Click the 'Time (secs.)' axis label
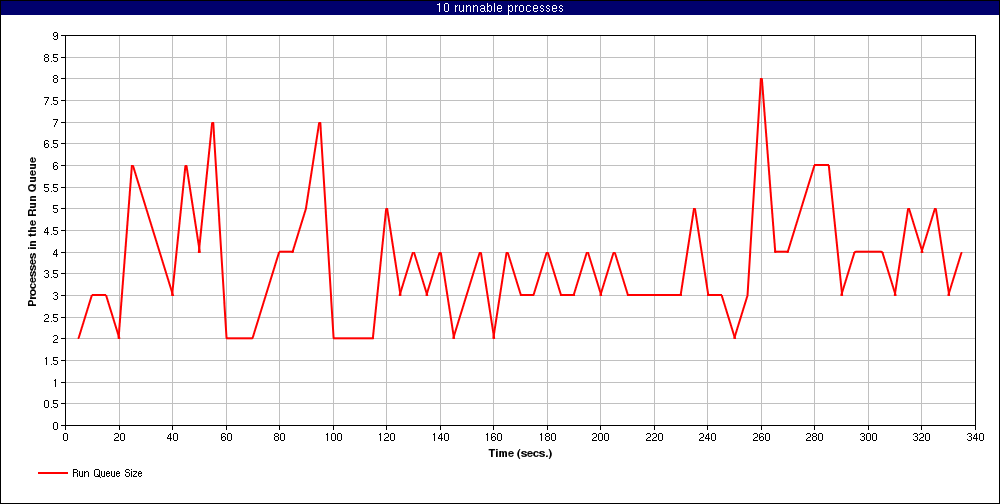The width and height of the screenshot is (1000, 504). pyautogui.click(x=520, y=454)
